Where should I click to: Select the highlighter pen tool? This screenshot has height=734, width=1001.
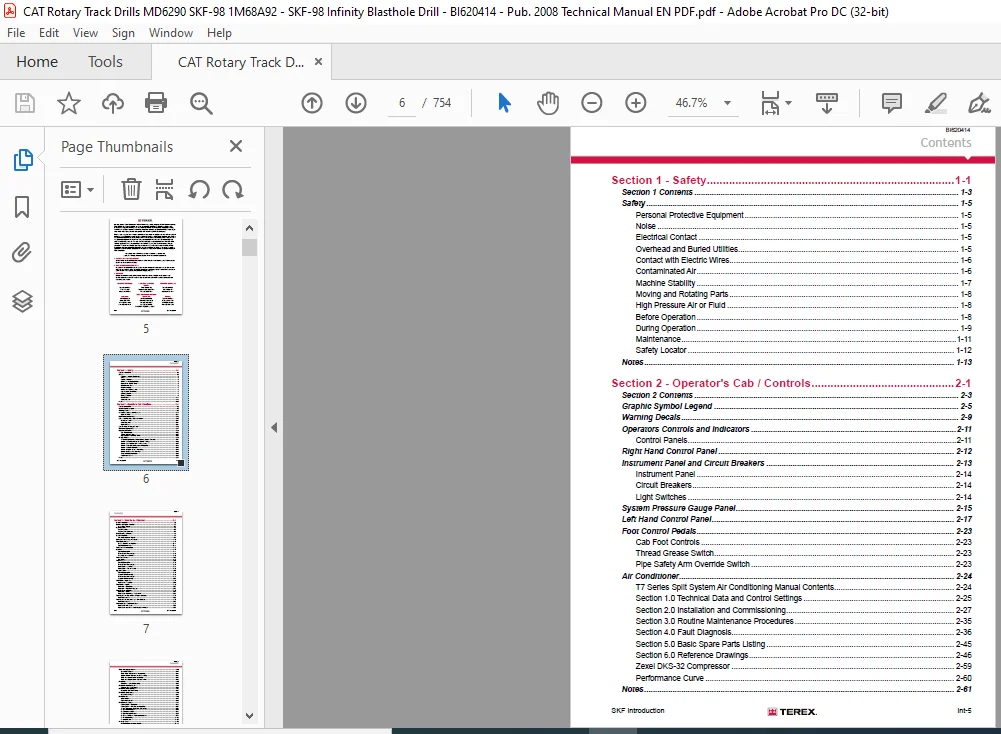[935, 103]
